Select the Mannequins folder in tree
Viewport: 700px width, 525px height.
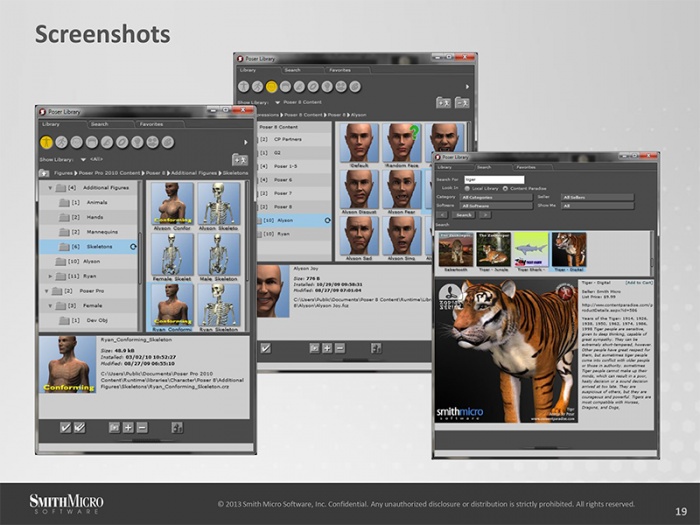(88, 232)
